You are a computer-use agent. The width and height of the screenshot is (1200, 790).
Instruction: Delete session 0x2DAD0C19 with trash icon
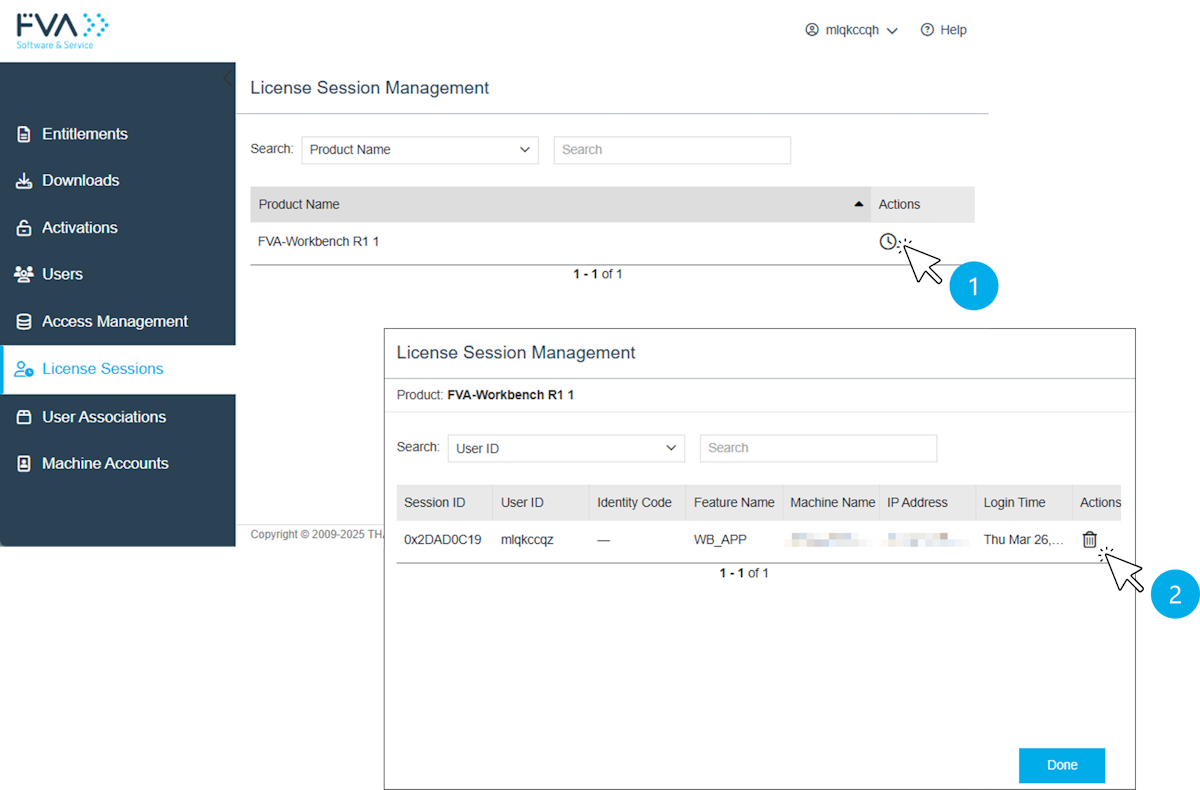click(x=1089, y=540)
